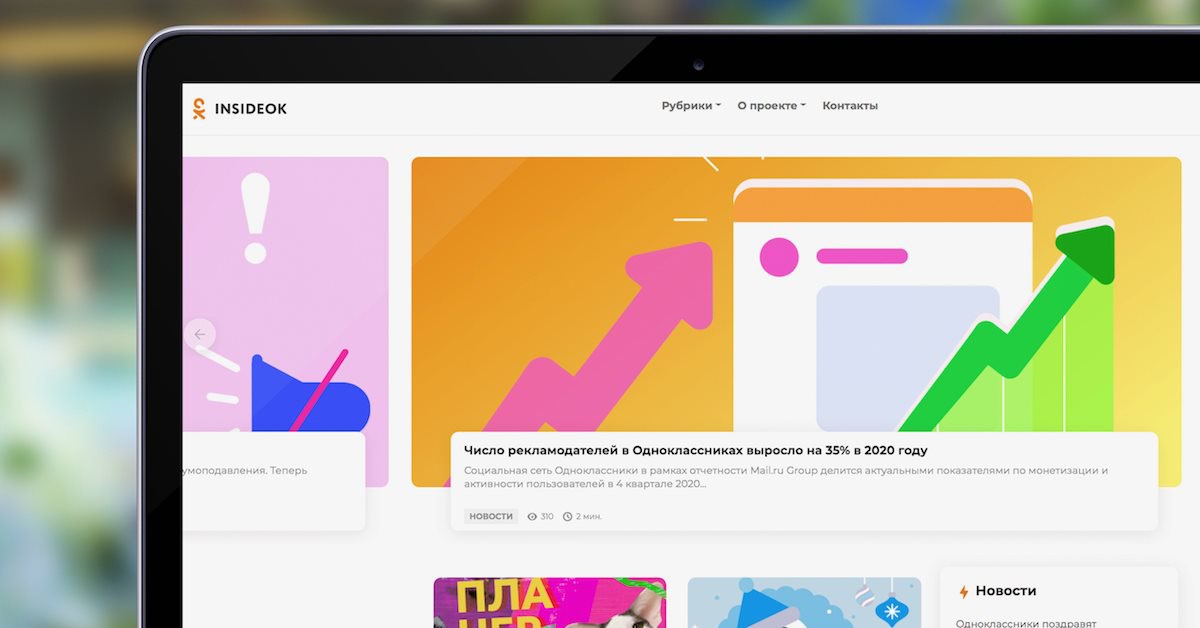
Task: Click the INSIDEOK orange logo icon
Action: 199,108
